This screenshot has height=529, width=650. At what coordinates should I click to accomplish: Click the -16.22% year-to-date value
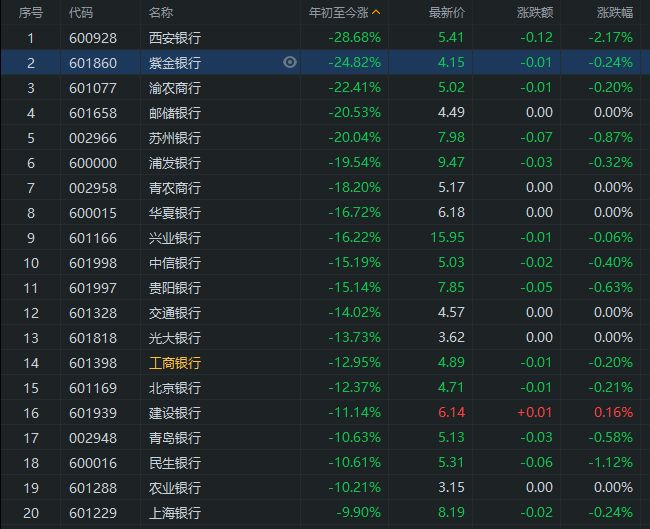354,237
